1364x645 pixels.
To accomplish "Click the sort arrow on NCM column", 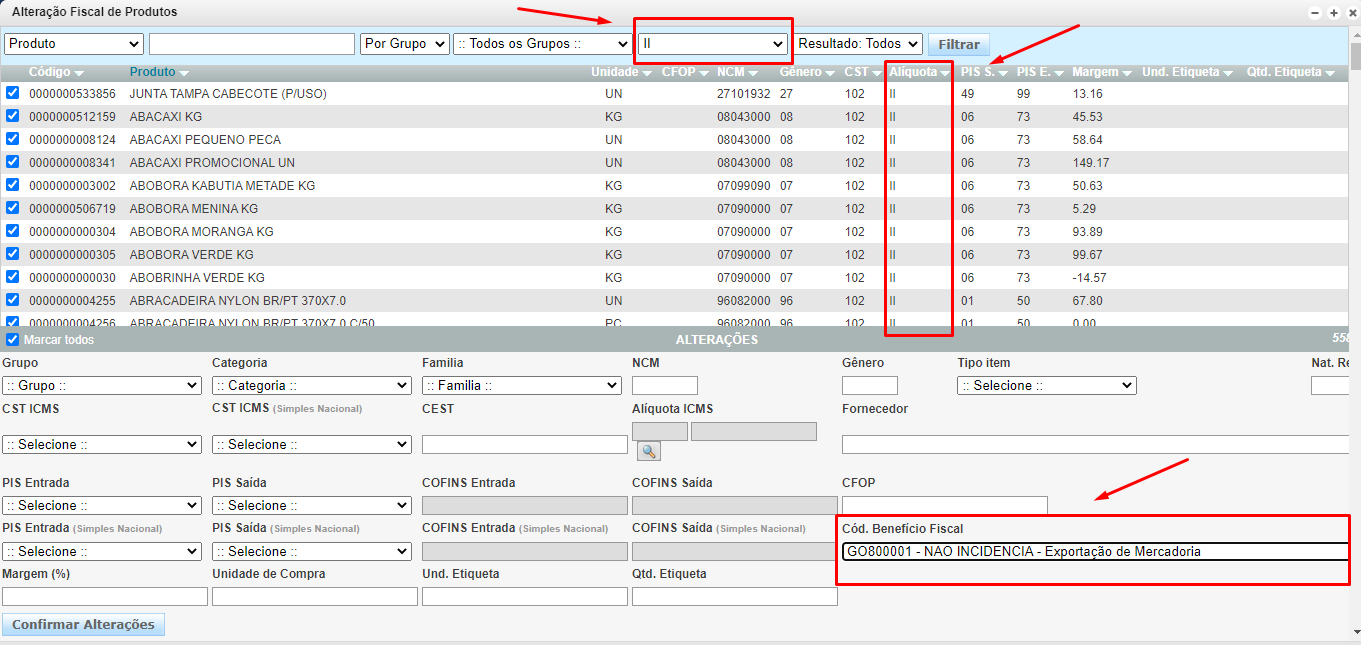I will [x=752, y=73].
